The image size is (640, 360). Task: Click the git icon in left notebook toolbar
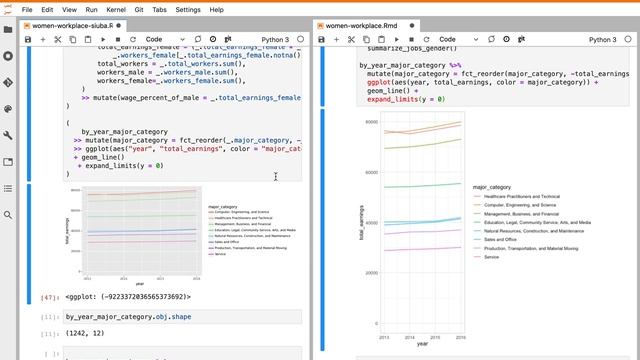tap(228, 39)
